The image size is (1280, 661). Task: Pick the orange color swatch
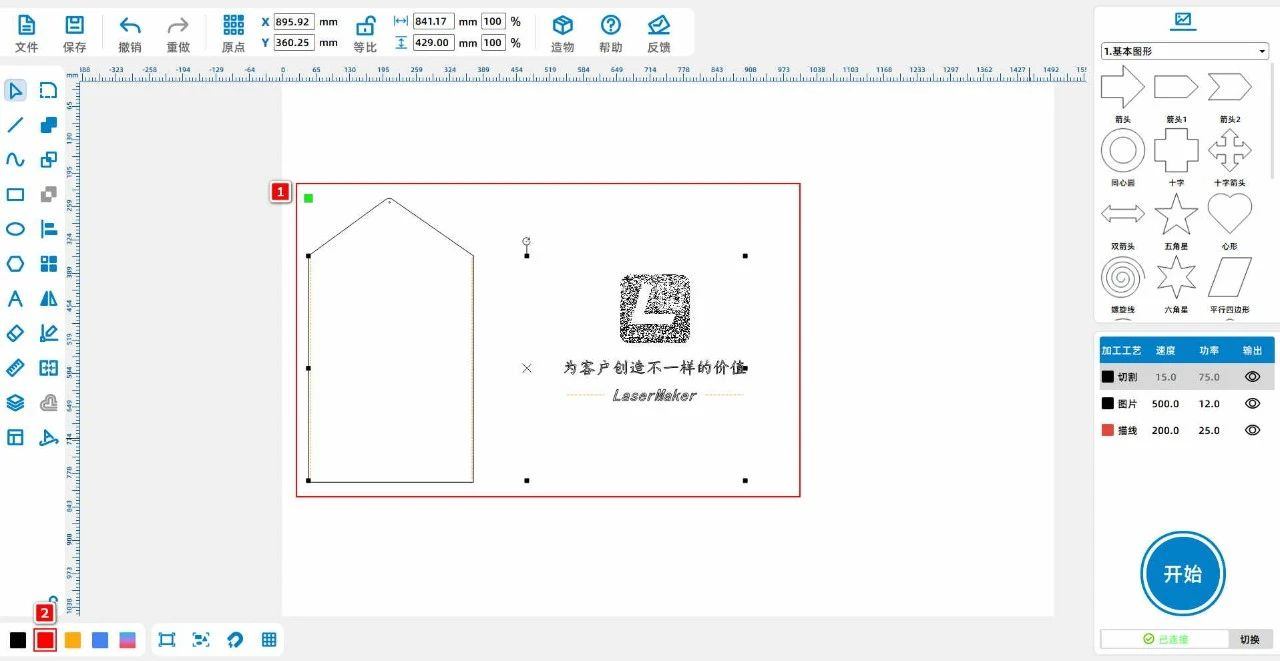tap(72, 640)
